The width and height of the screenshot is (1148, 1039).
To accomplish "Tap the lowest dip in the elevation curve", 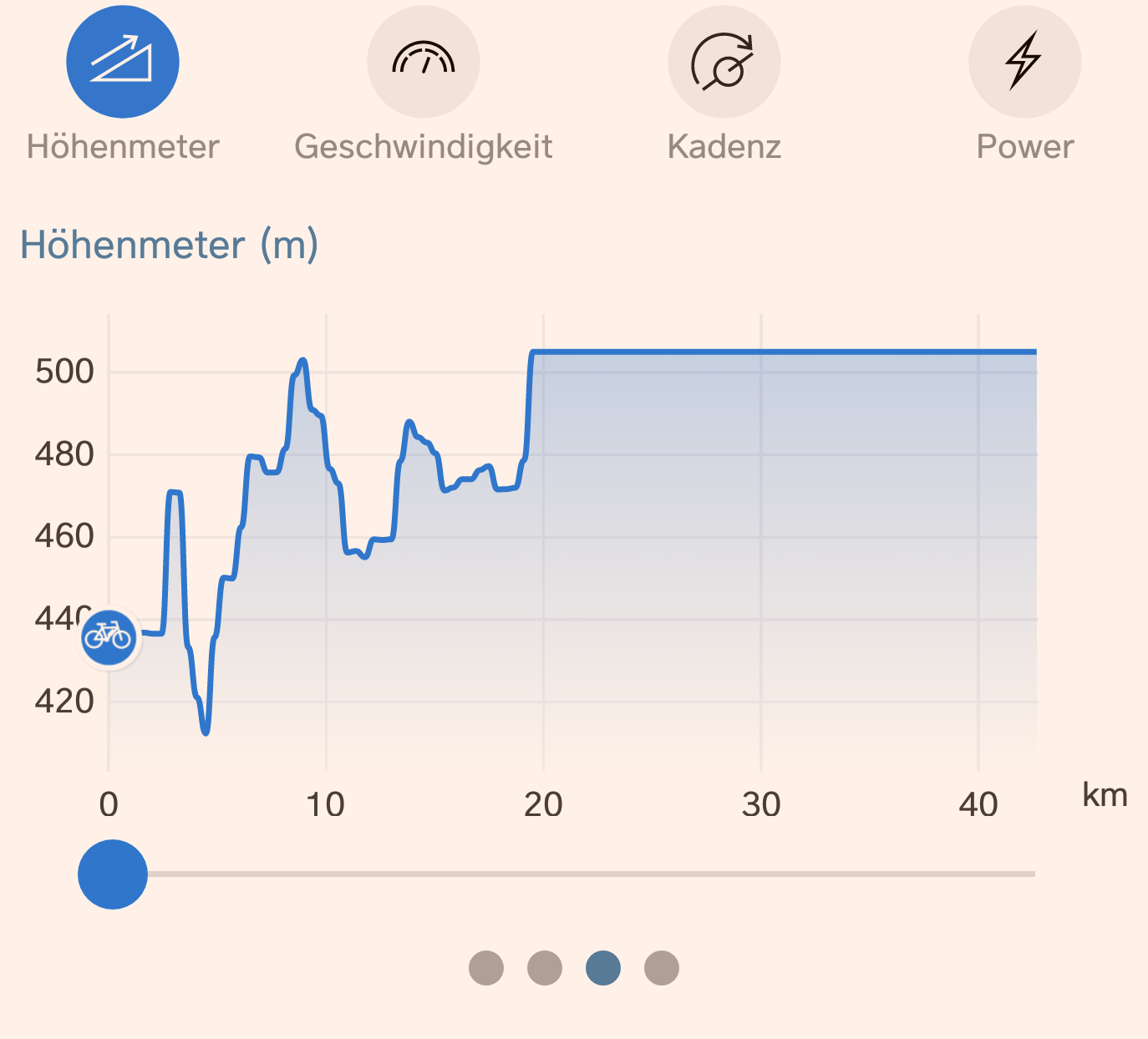I will tap(206, 732).
